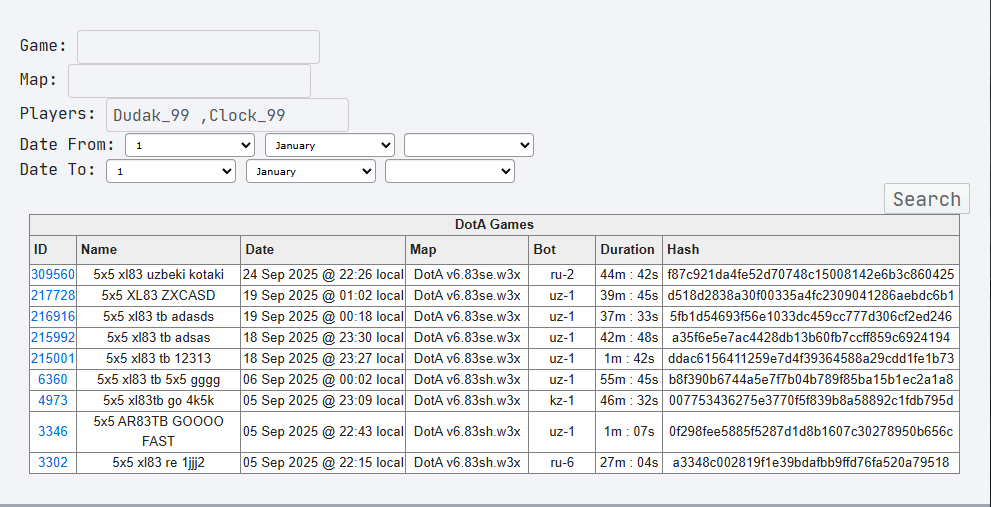Open game ID 3346
The image size is (991, 507).
53,431
